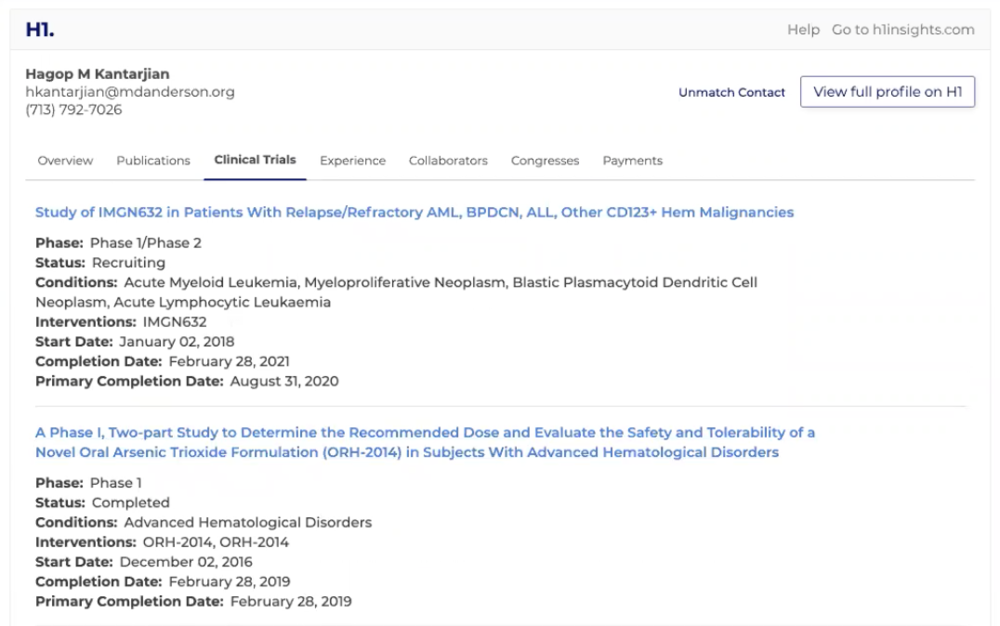The width and height of the screenshot is (1000, 626).
Task: Click start date January 02, 2018
Action: (x=177, y=342)
